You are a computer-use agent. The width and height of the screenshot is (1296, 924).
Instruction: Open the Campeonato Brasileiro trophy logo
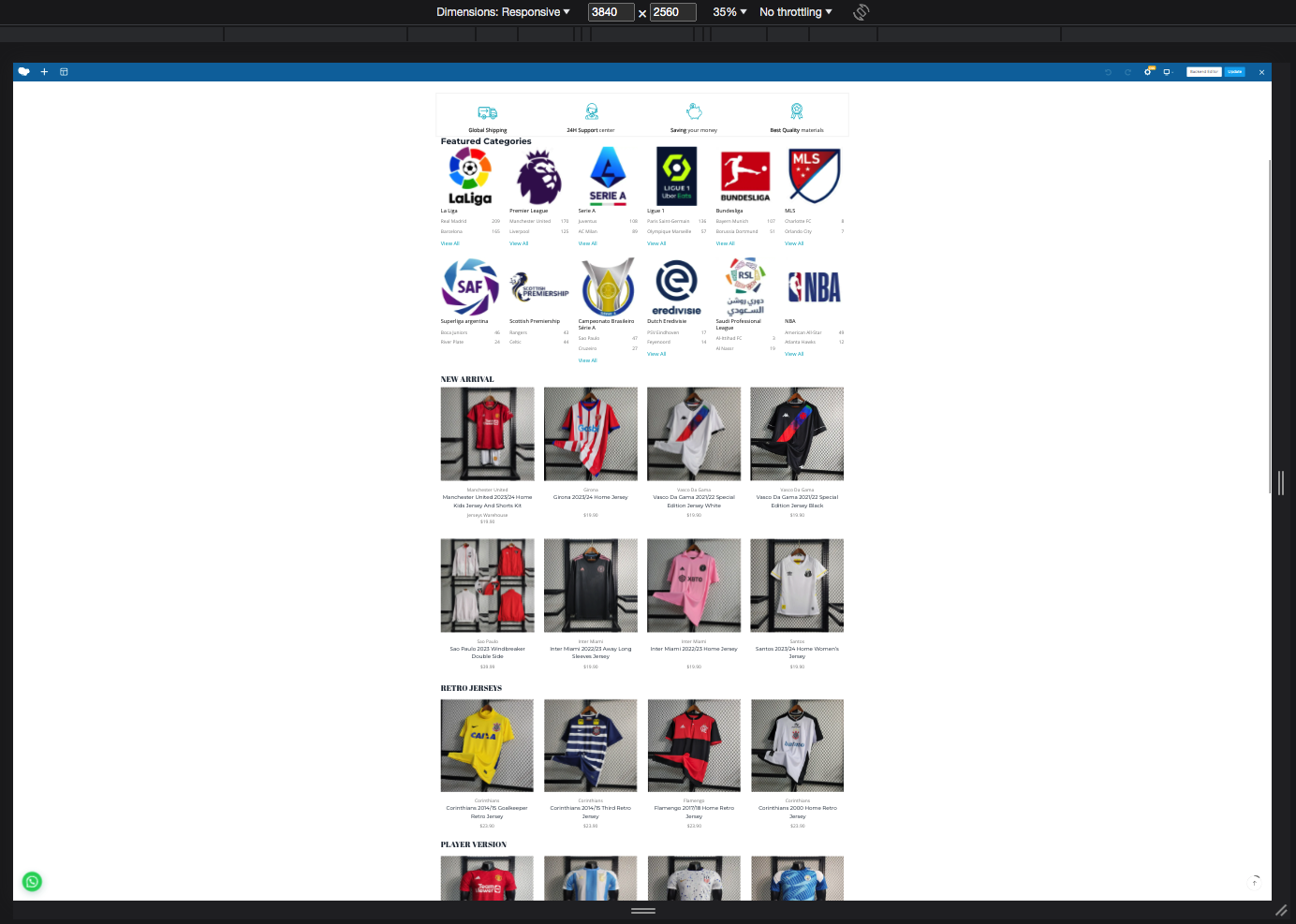pyautogui.click(x=608, y=286)
